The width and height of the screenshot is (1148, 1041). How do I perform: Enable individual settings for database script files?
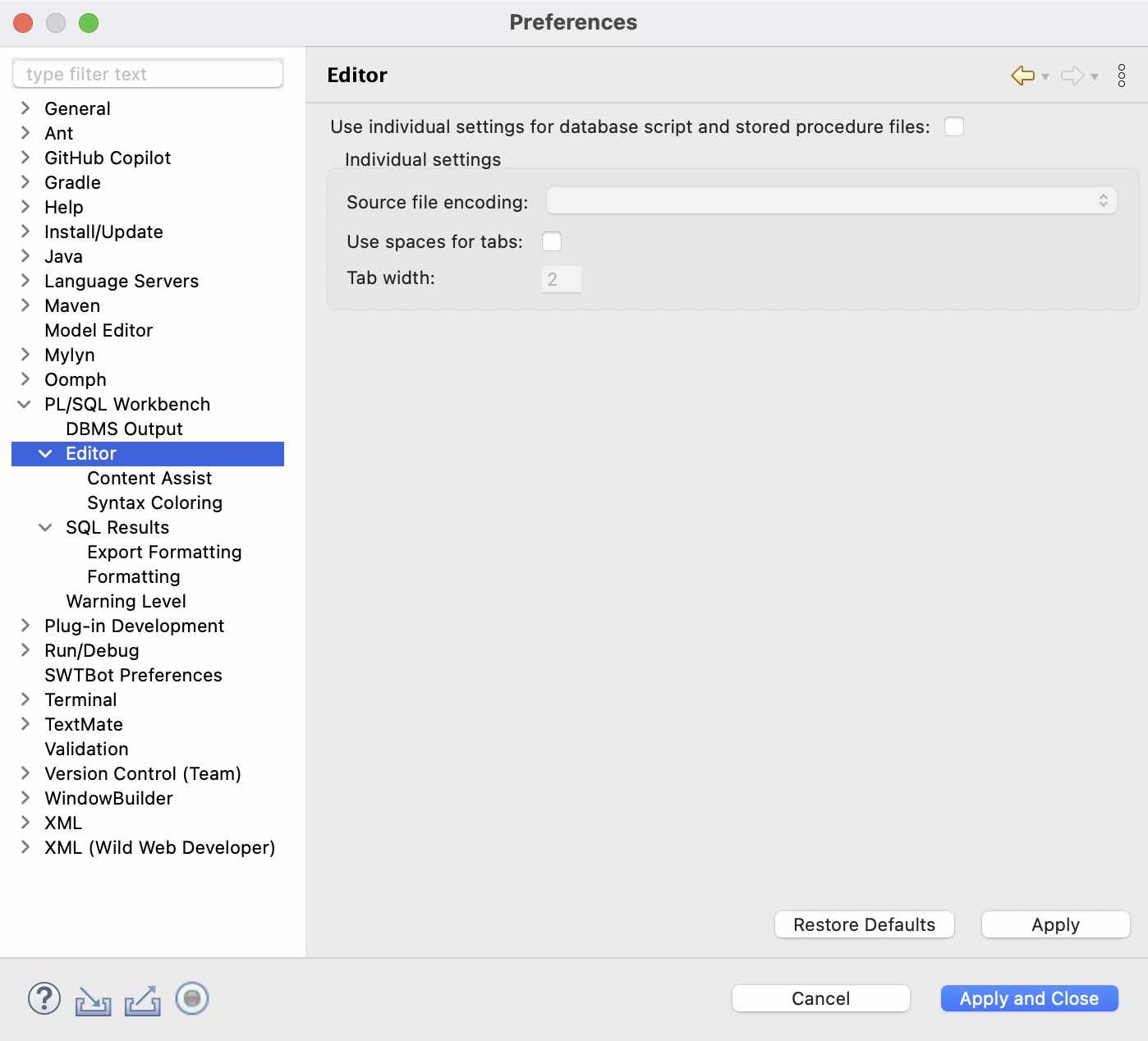(954, 126)
